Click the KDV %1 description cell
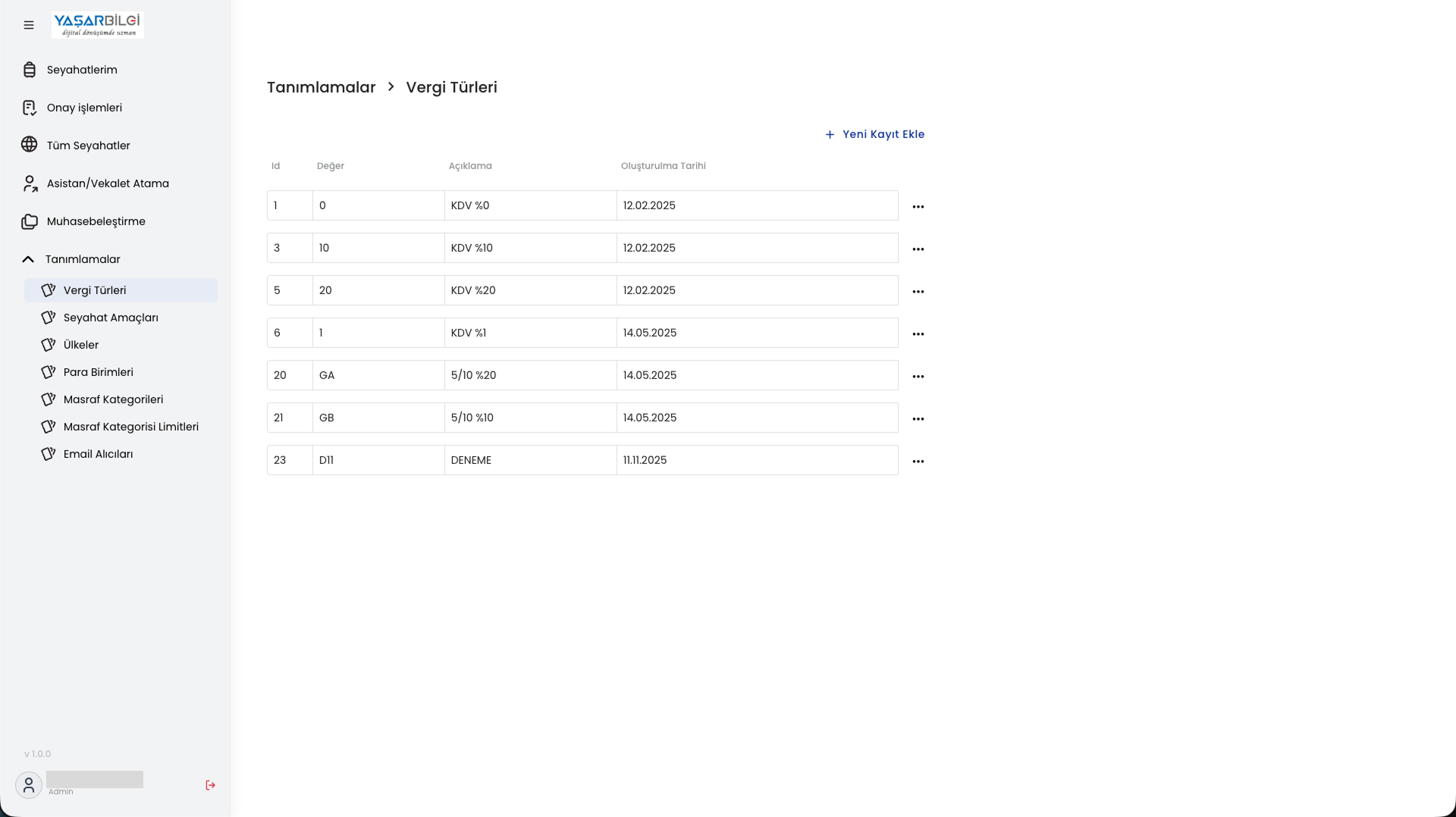 click(531, 333)
